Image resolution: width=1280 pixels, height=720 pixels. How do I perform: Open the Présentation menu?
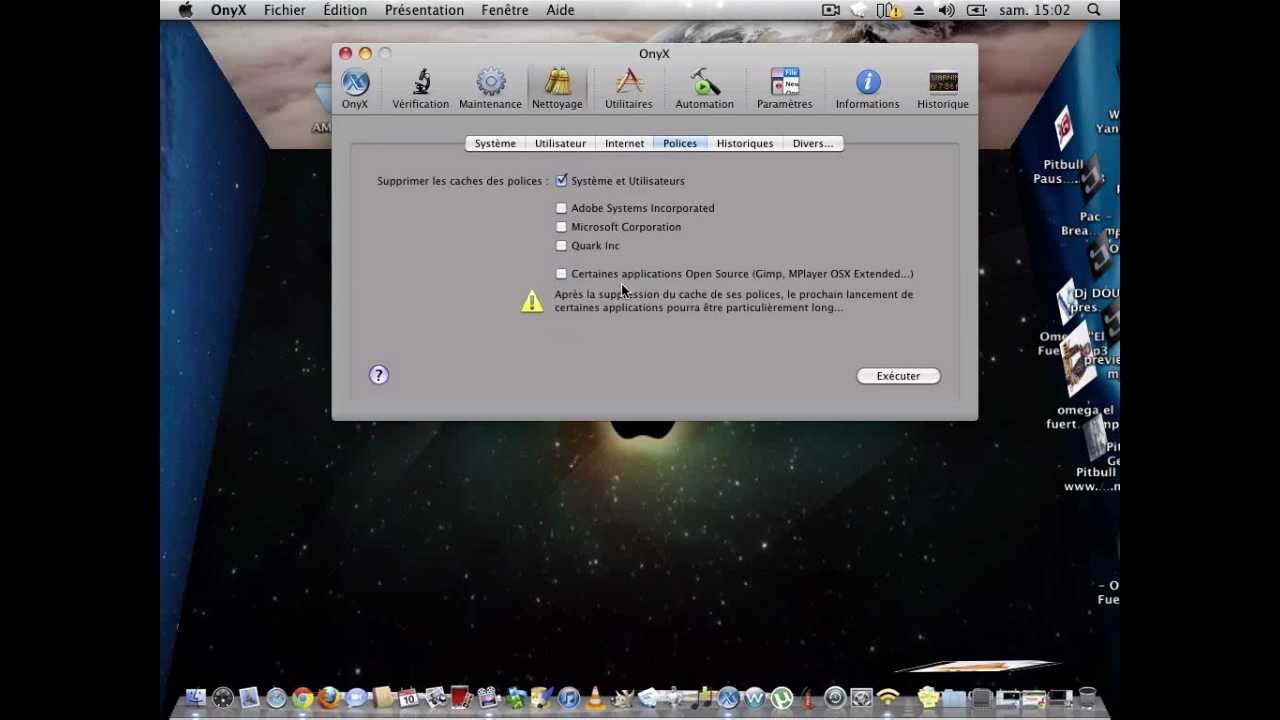click(x=424, y=10)
